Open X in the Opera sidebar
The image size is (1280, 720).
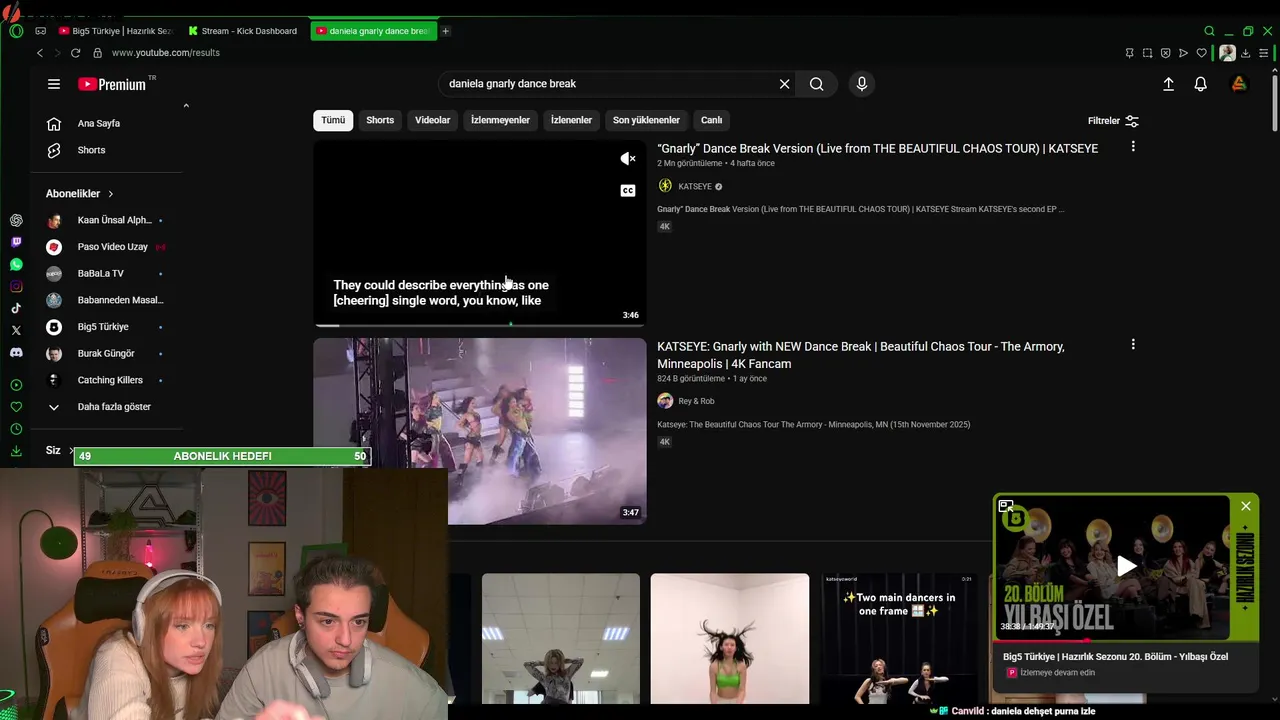pyautogui.click(x=16, y=330)
